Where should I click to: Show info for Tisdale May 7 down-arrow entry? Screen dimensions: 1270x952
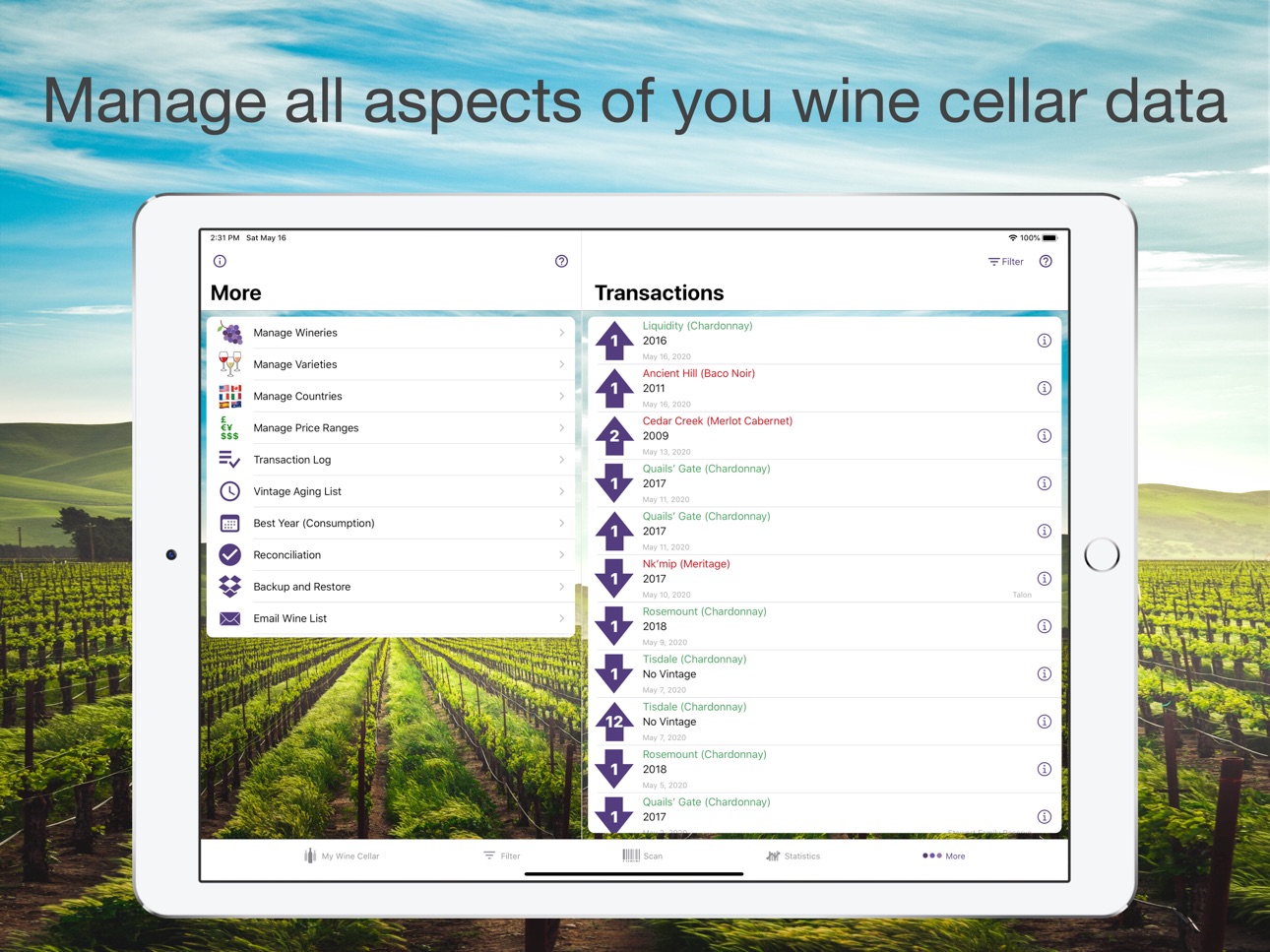click(1045, 674)
